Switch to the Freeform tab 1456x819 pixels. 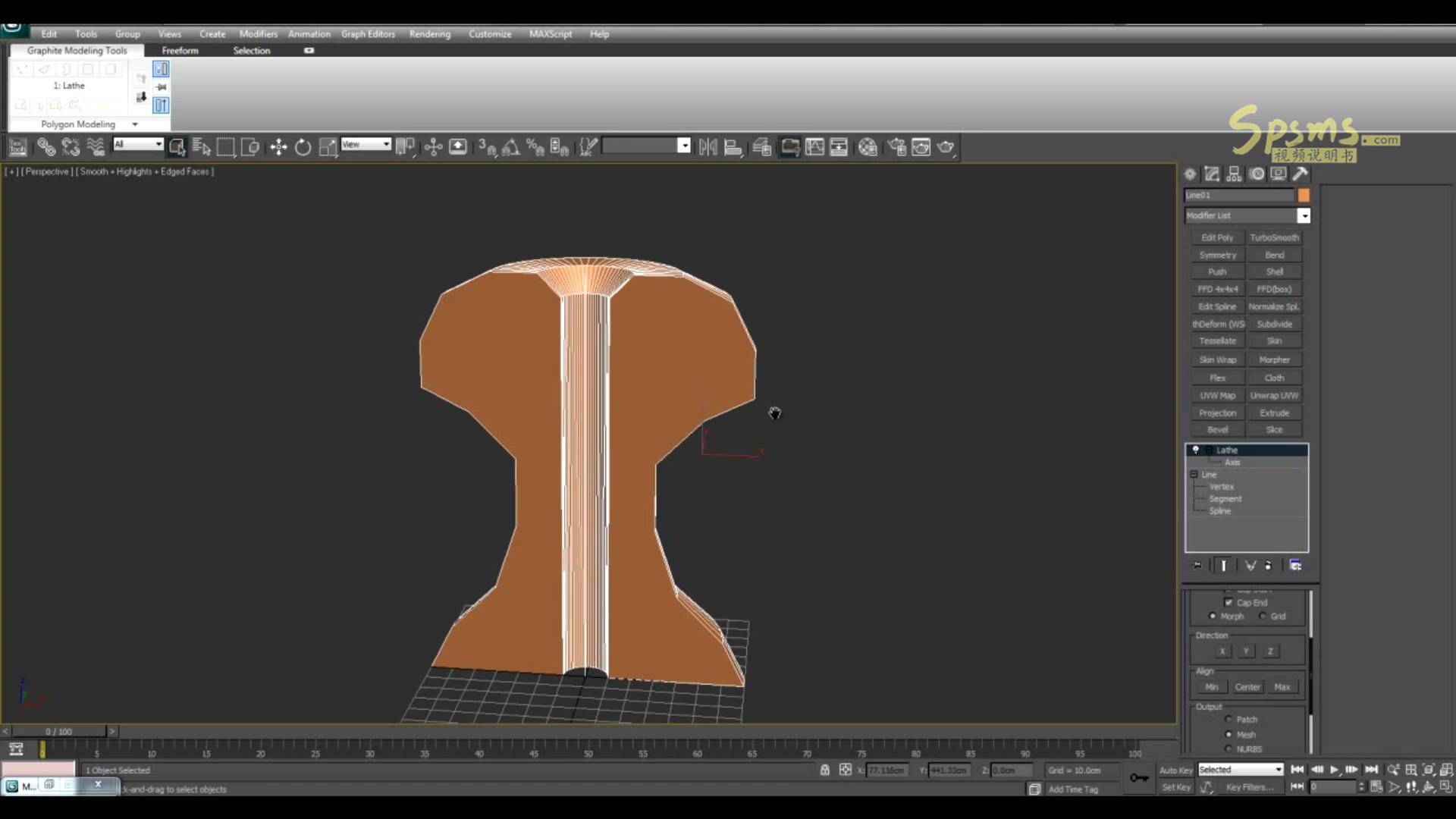[x=180, y=51]
